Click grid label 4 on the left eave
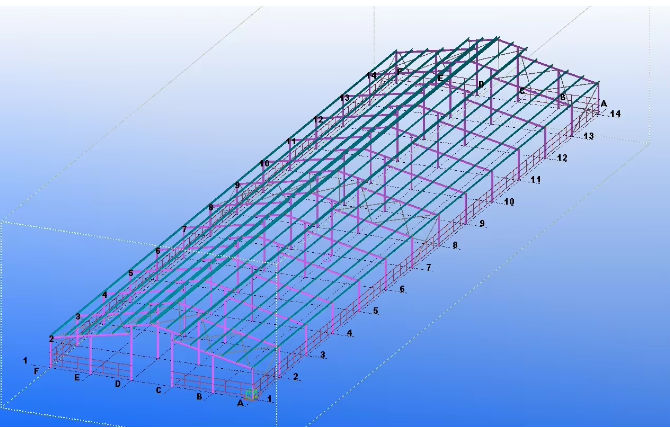The width and height of the screenshot is (670, 428). pyautogui.click(x=104, y=295)
